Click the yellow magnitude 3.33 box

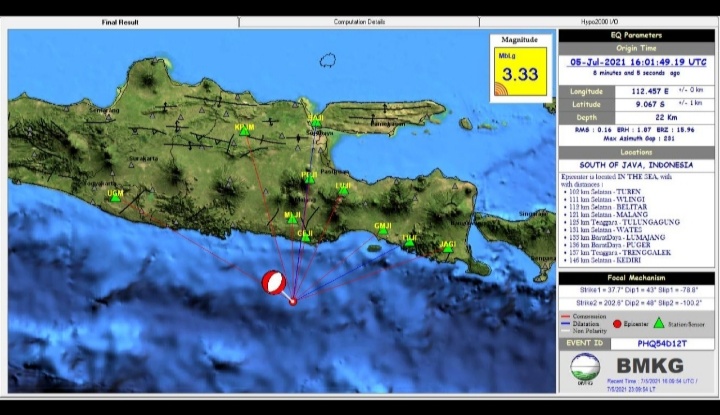[520, 72]
